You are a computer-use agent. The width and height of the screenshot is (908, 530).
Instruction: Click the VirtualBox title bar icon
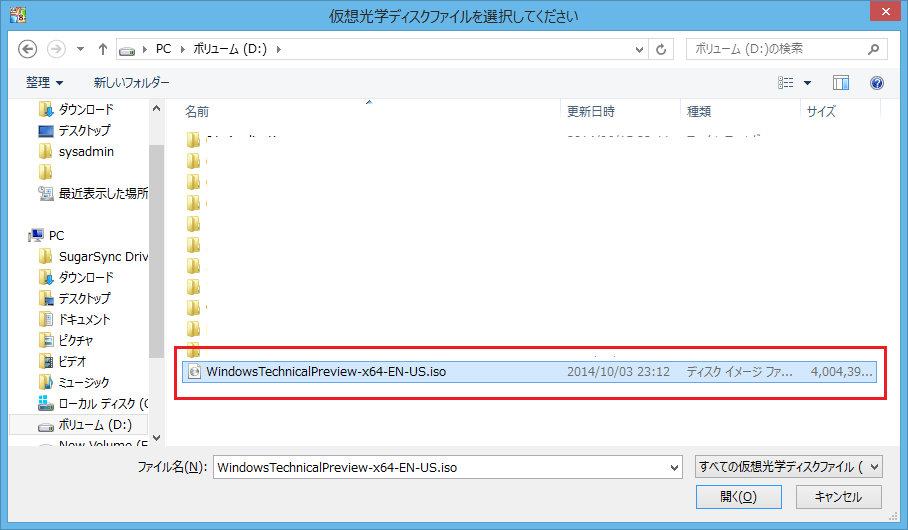click(17, 15)
